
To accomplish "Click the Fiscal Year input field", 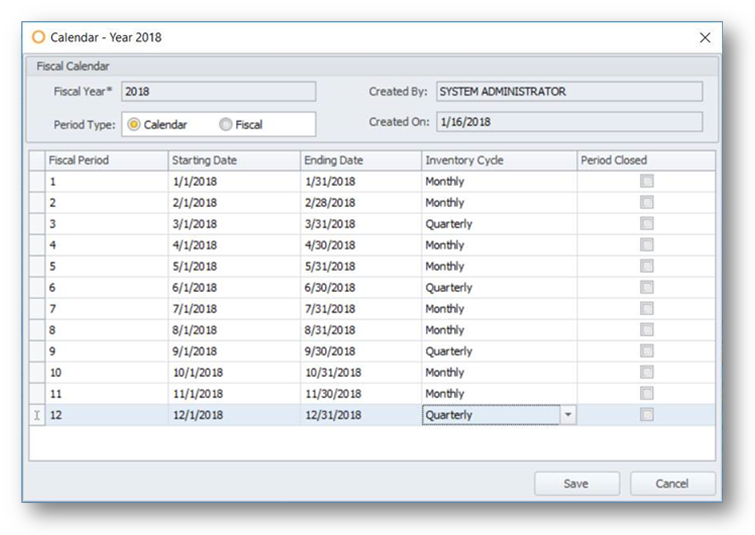I will [218, 92].
